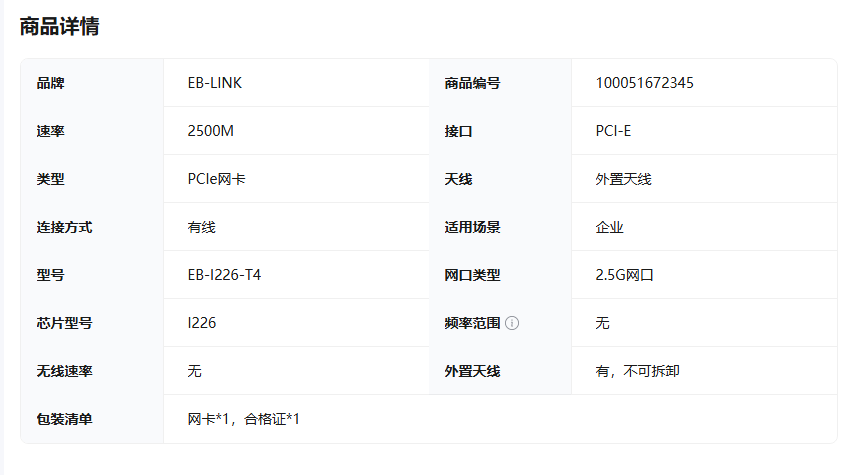Select the 2500M speed value

coord(211,131)
